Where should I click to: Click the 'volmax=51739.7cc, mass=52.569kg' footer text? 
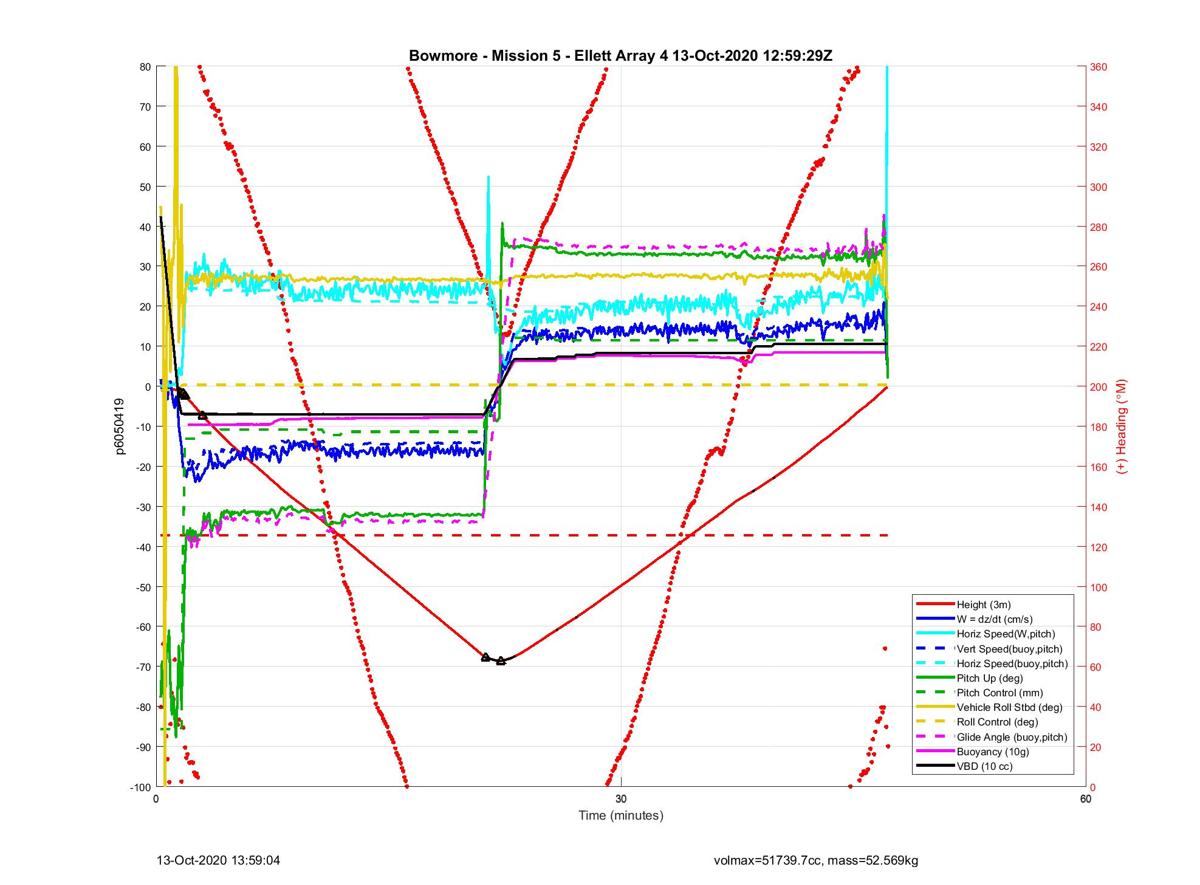[x=816, y=860]
